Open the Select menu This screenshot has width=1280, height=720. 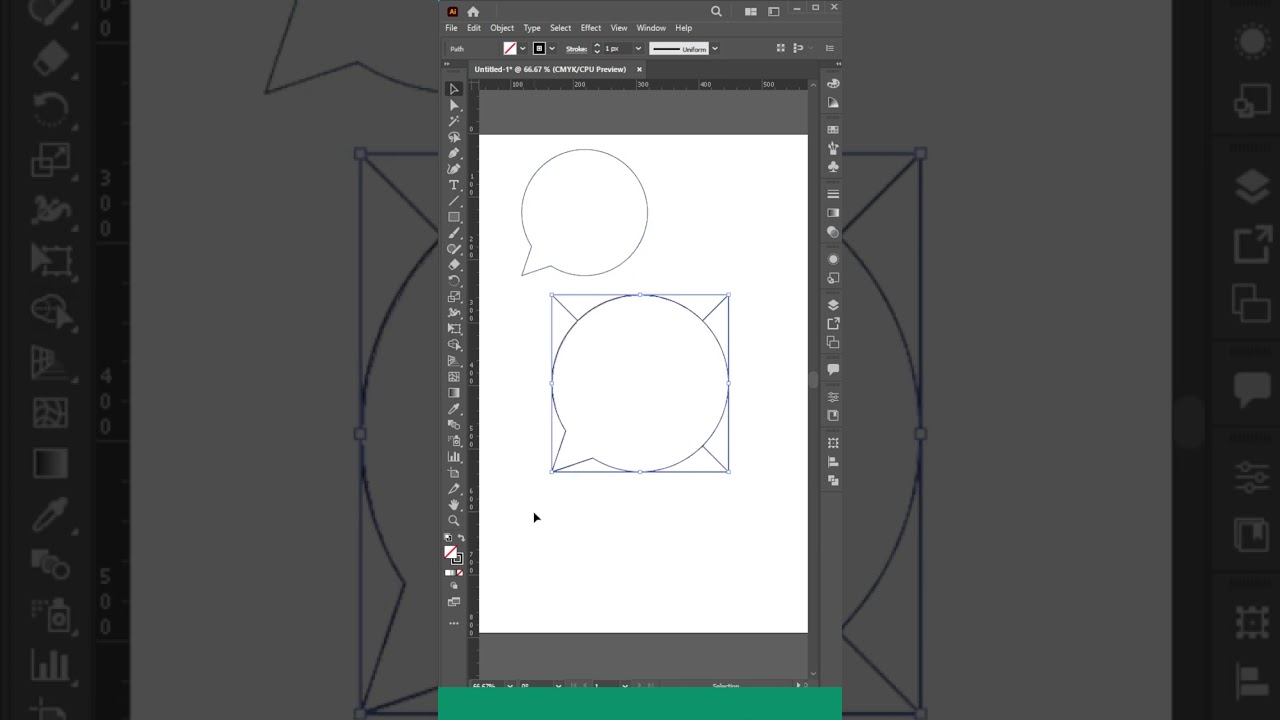[x=560, y=28]
